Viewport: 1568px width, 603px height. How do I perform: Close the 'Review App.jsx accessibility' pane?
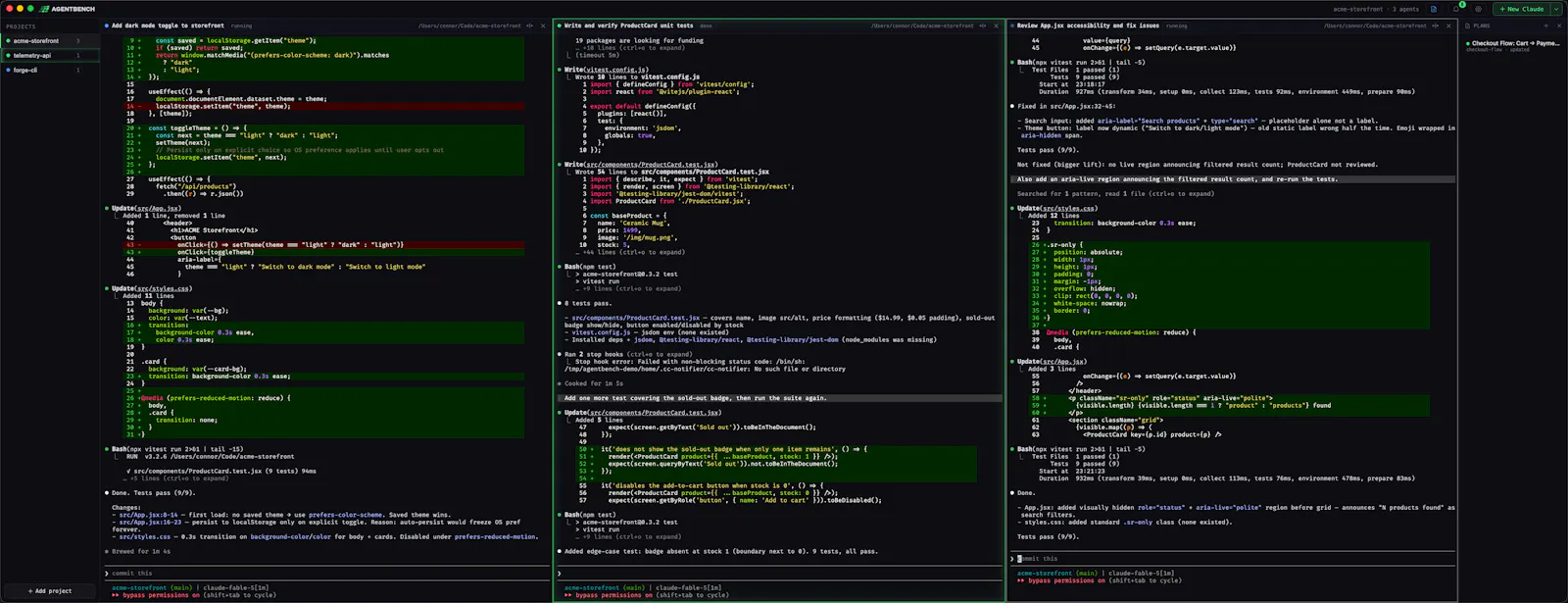(1450, 26)
